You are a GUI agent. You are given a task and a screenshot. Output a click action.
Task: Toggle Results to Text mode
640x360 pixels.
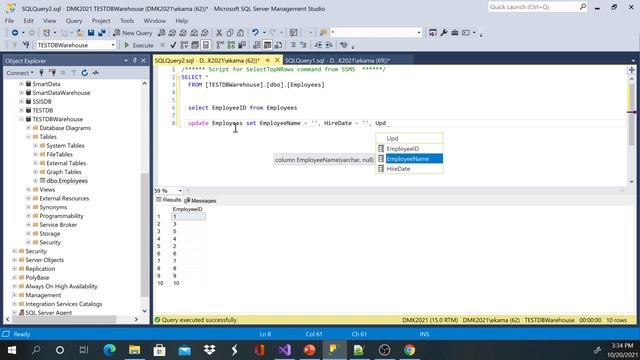[257, 45]
